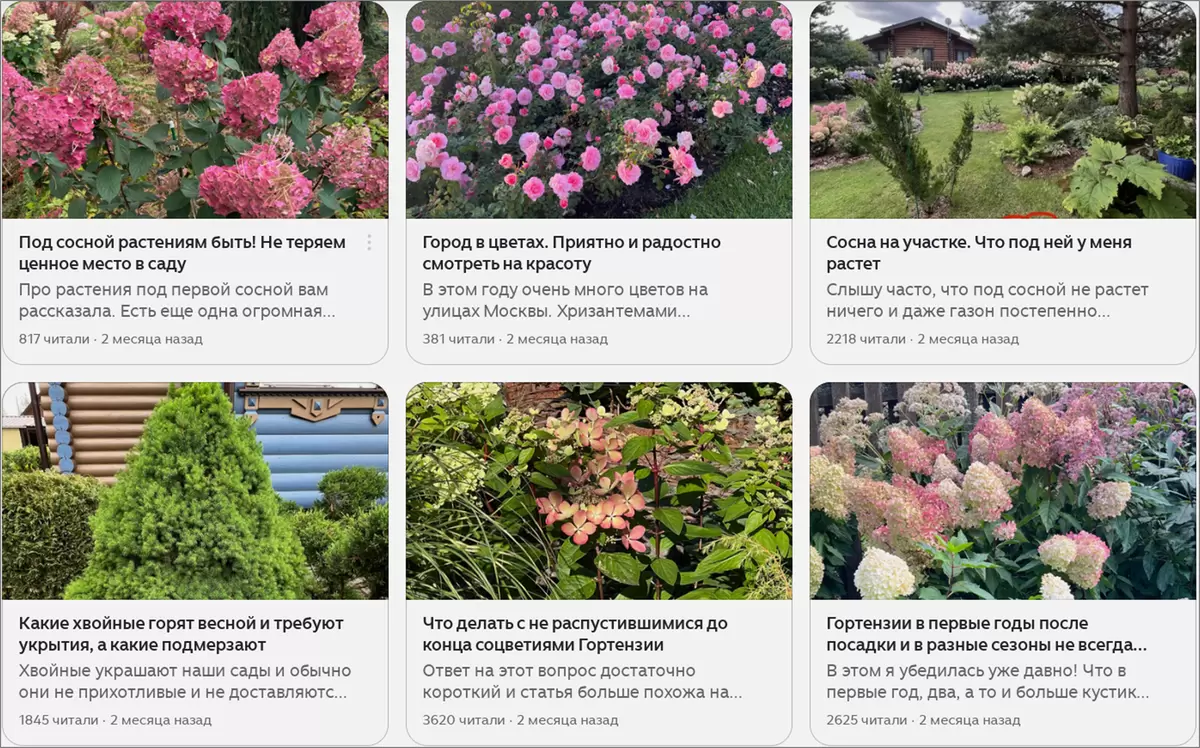This screenshot has height=748, width=1200.
Task: Open article 'Город в цветах'
Action: click(571, 253)
